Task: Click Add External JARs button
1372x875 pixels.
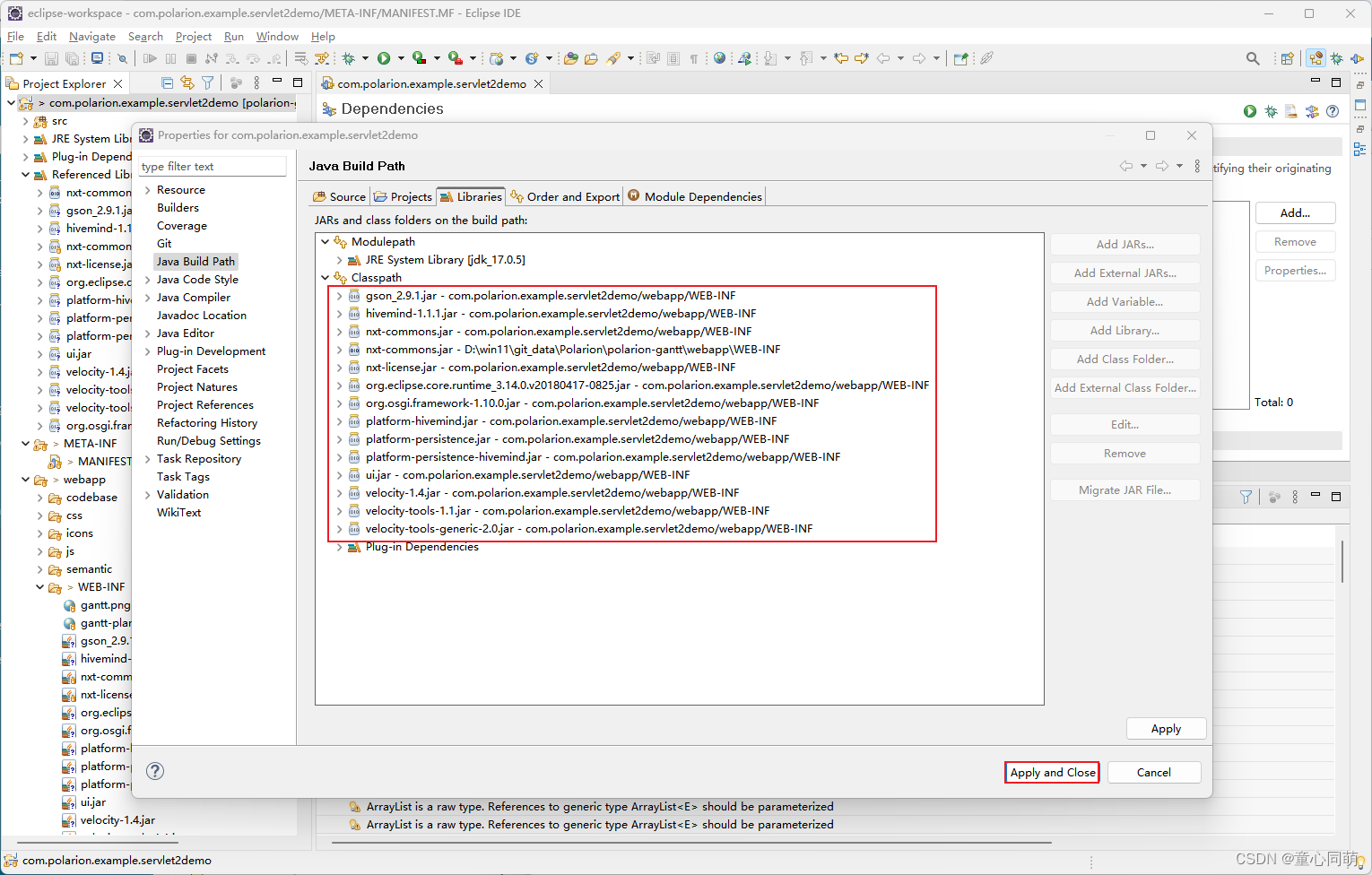Action: pos(1125,273)
